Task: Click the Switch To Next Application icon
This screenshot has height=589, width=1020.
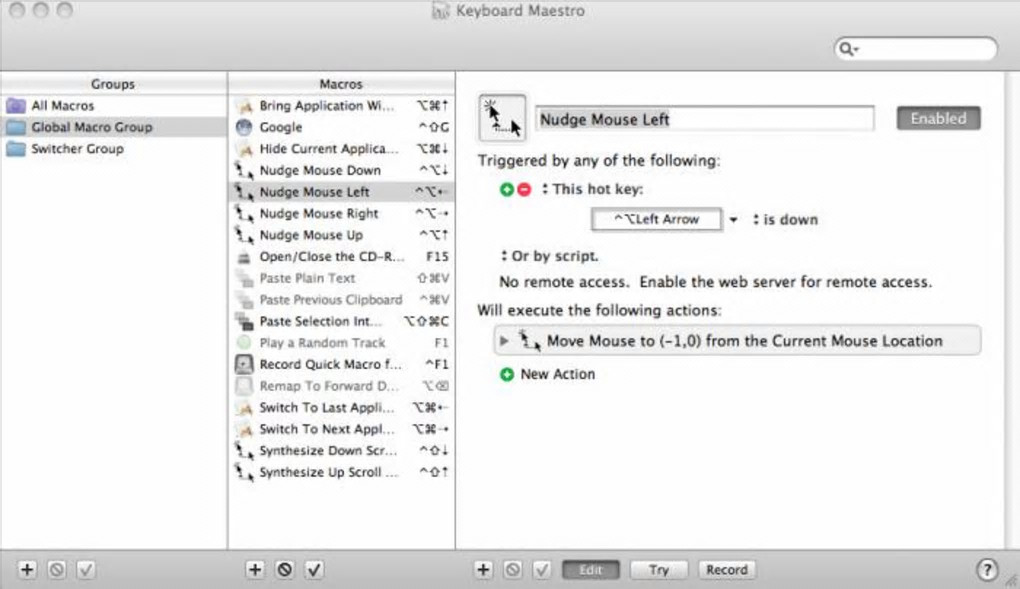Action: point(245,430)
